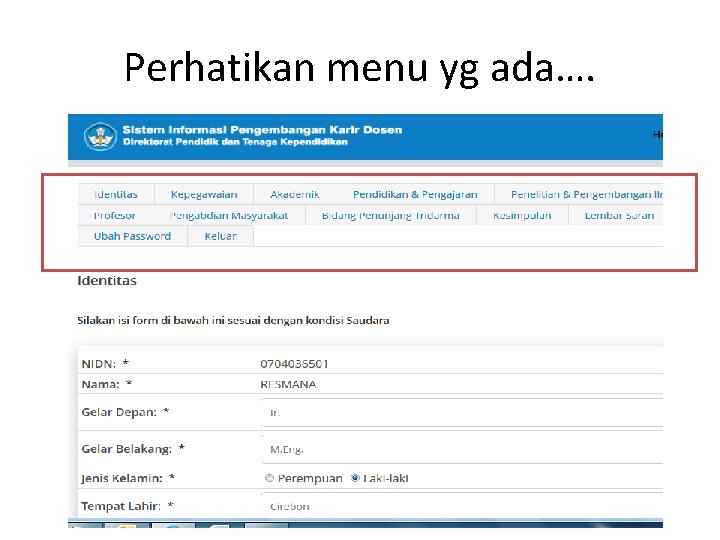This screenshot has height=540, width=720.
Task: Click the Gelar Belakang input field
Action: (x=462, y=449)
